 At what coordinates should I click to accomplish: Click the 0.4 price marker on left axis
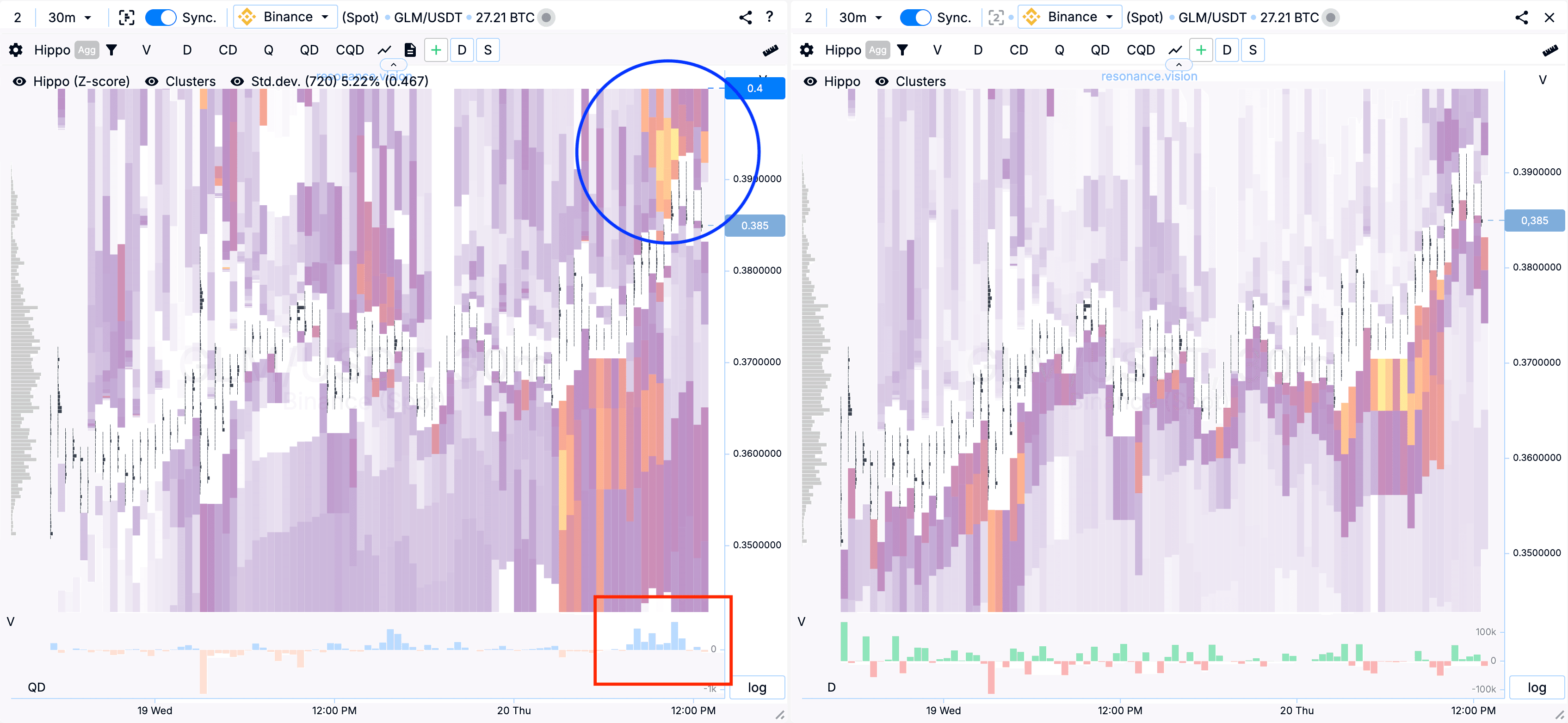coord(755,88)
